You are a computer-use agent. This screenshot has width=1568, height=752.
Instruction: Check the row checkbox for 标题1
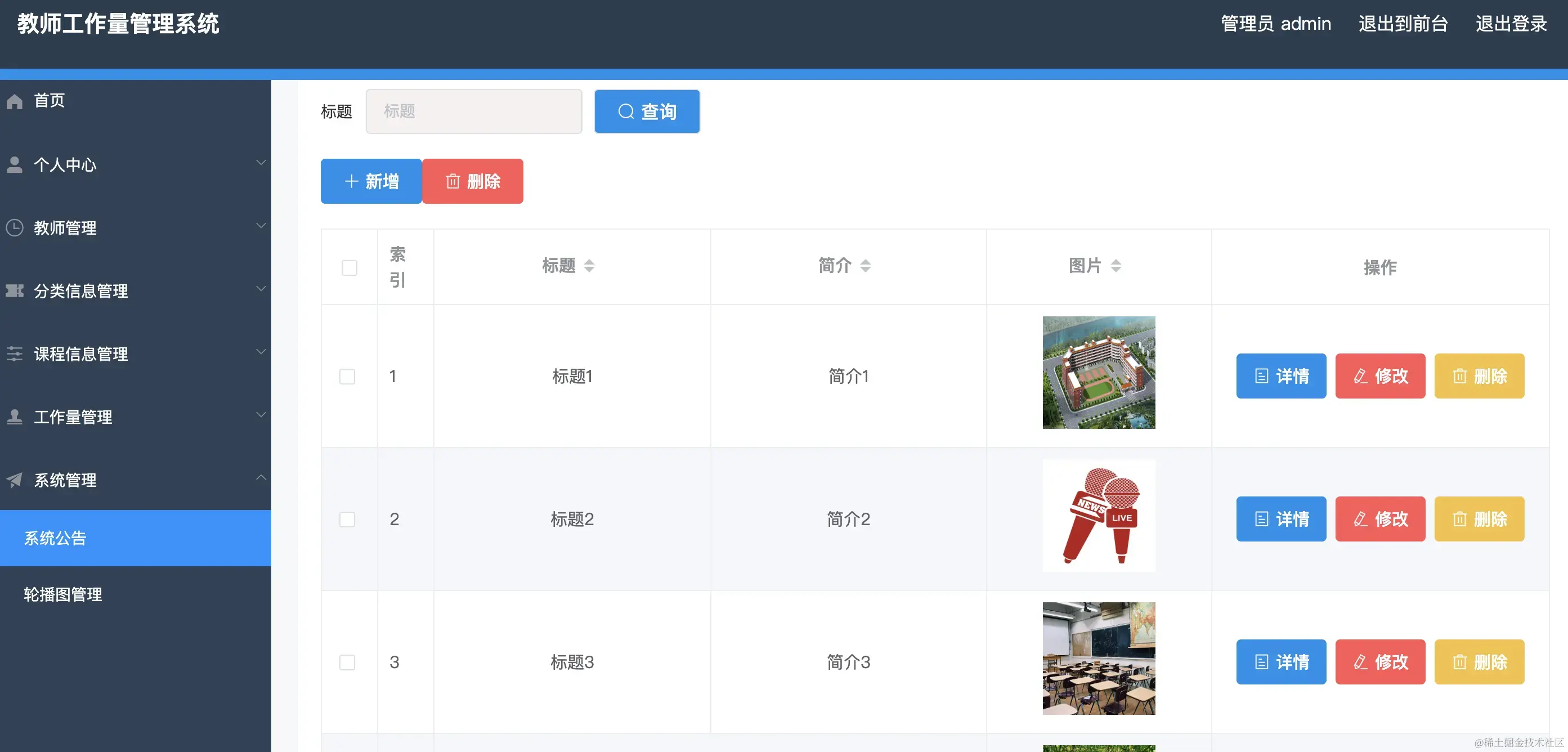[348, 377]
